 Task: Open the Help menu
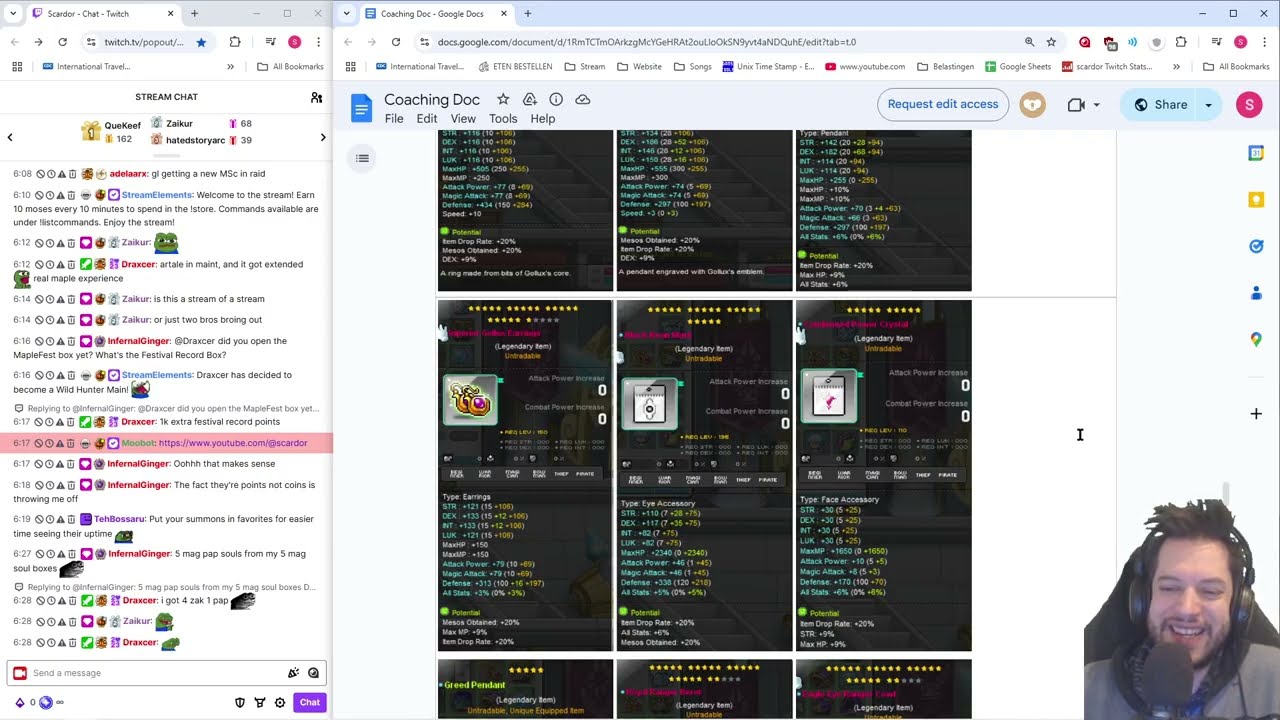click(x=542, y=119)
